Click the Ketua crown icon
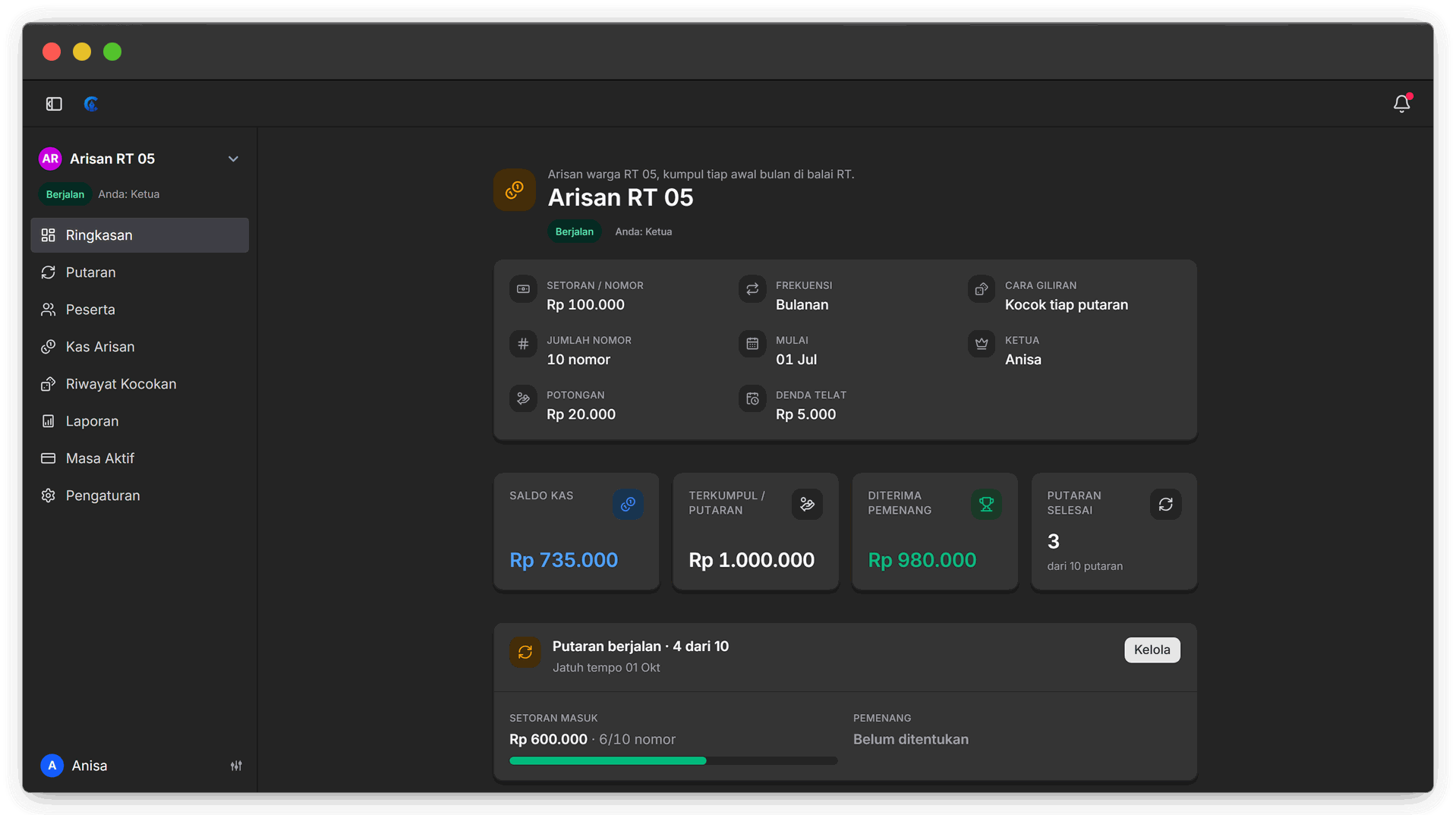1456x815 pixels. [x=982, y=344]
